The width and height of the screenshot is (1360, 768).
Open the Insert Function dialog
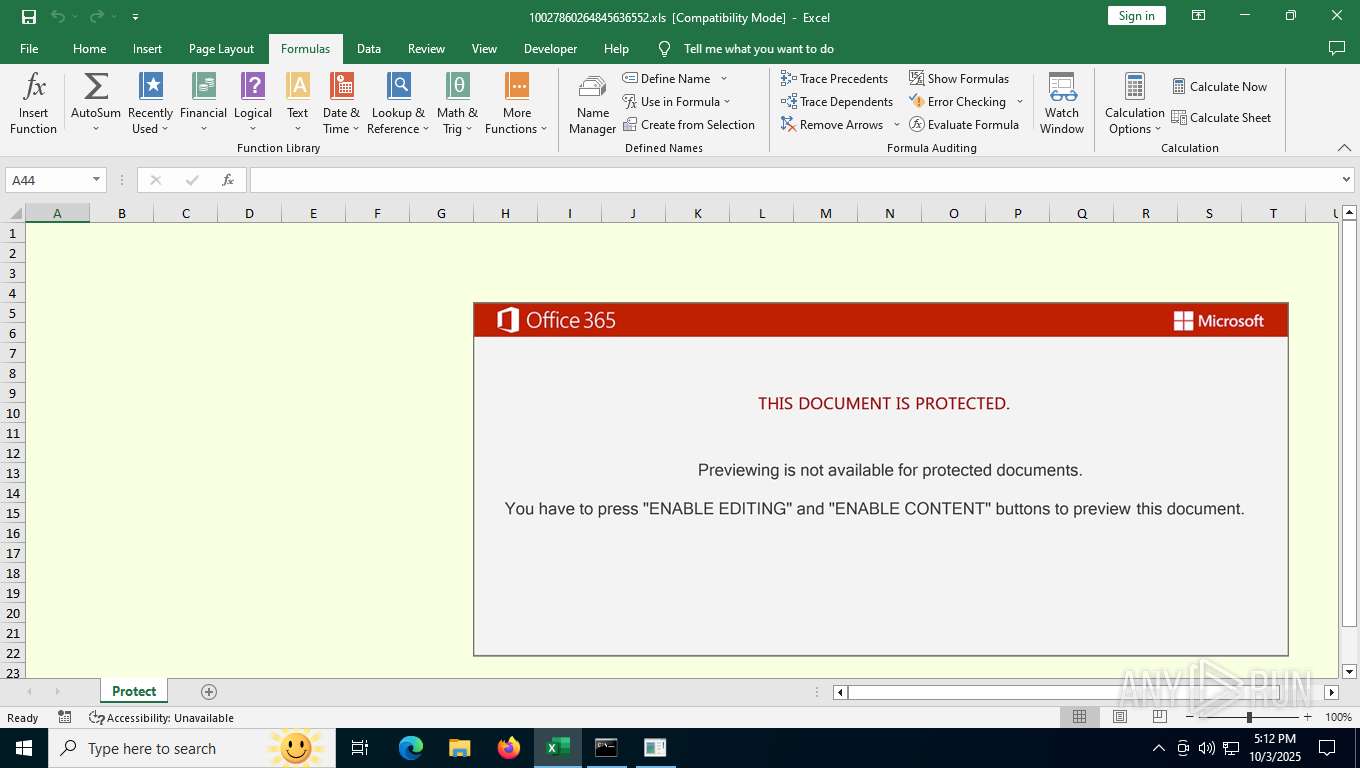(33, 103)
